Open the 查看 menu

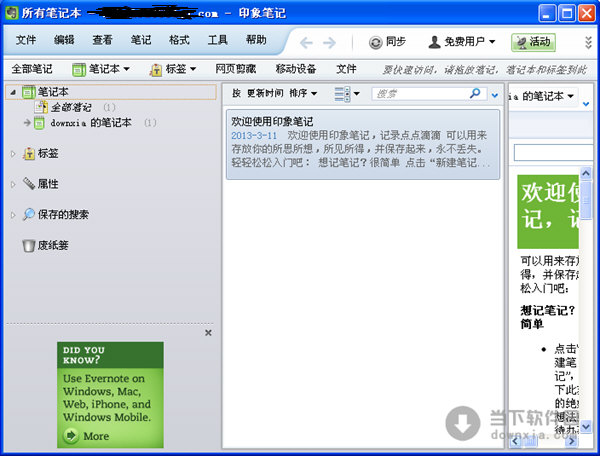tap(102, 40)
